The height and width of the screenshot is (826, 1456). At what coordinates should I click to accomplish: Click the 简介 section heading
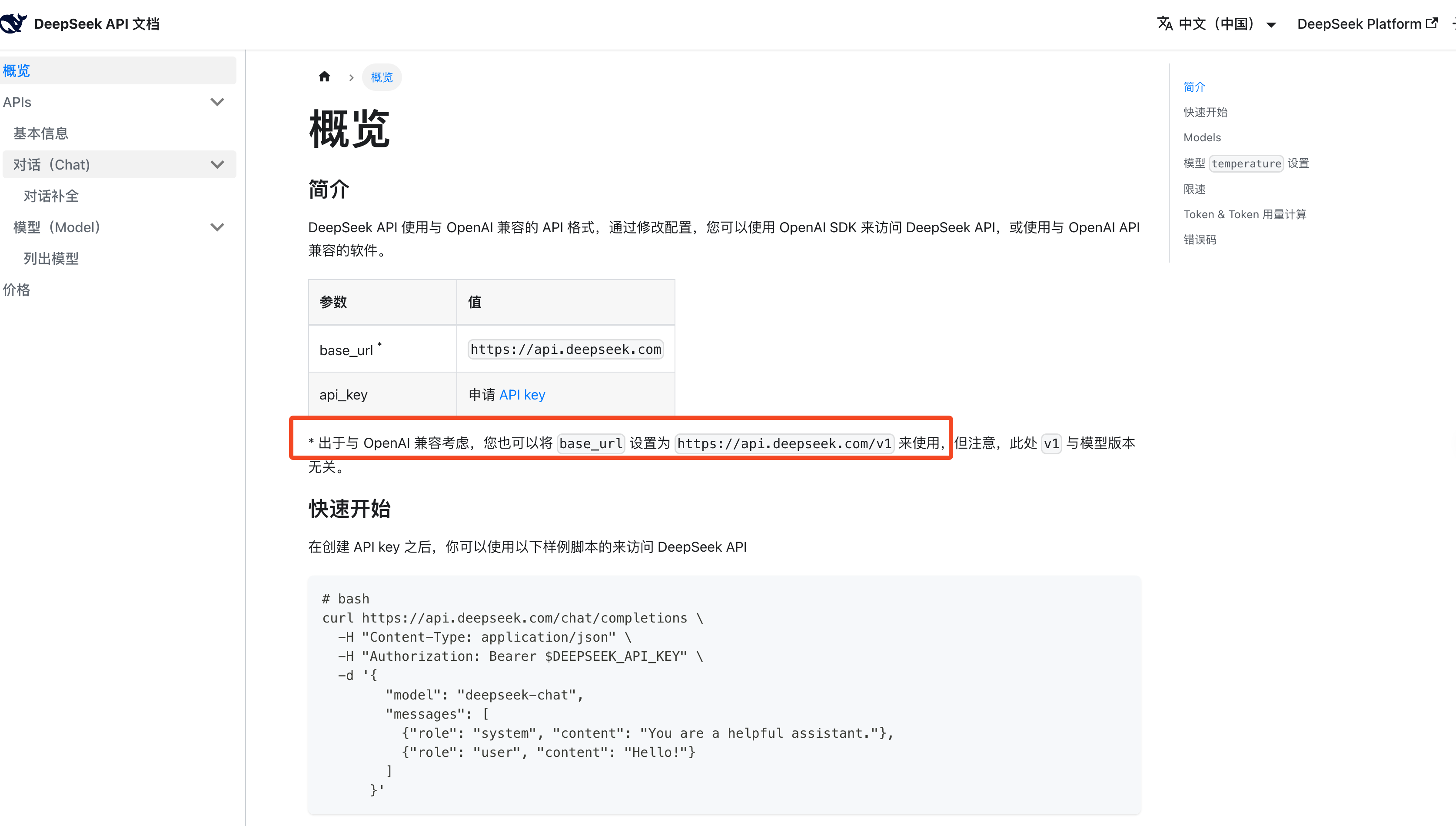329,189
